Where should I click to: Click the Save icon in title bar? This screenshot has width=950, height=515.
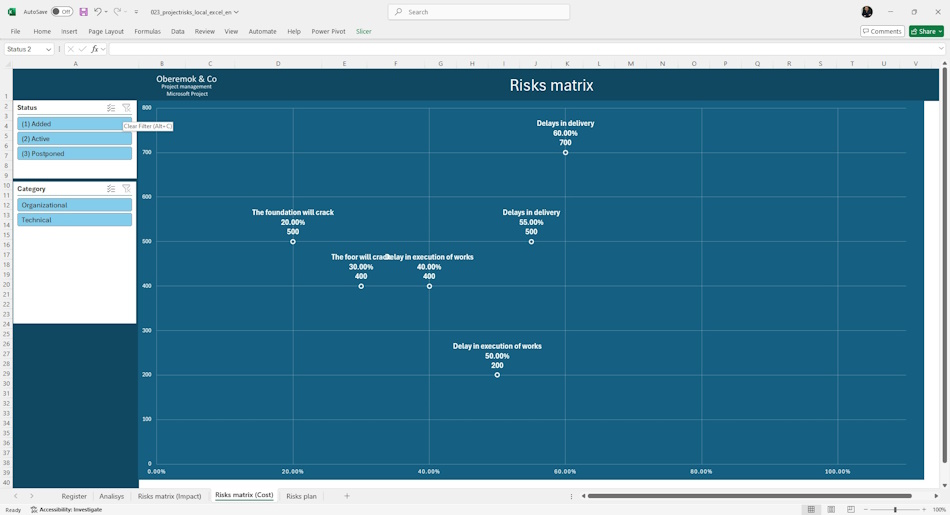pos(84,12)
